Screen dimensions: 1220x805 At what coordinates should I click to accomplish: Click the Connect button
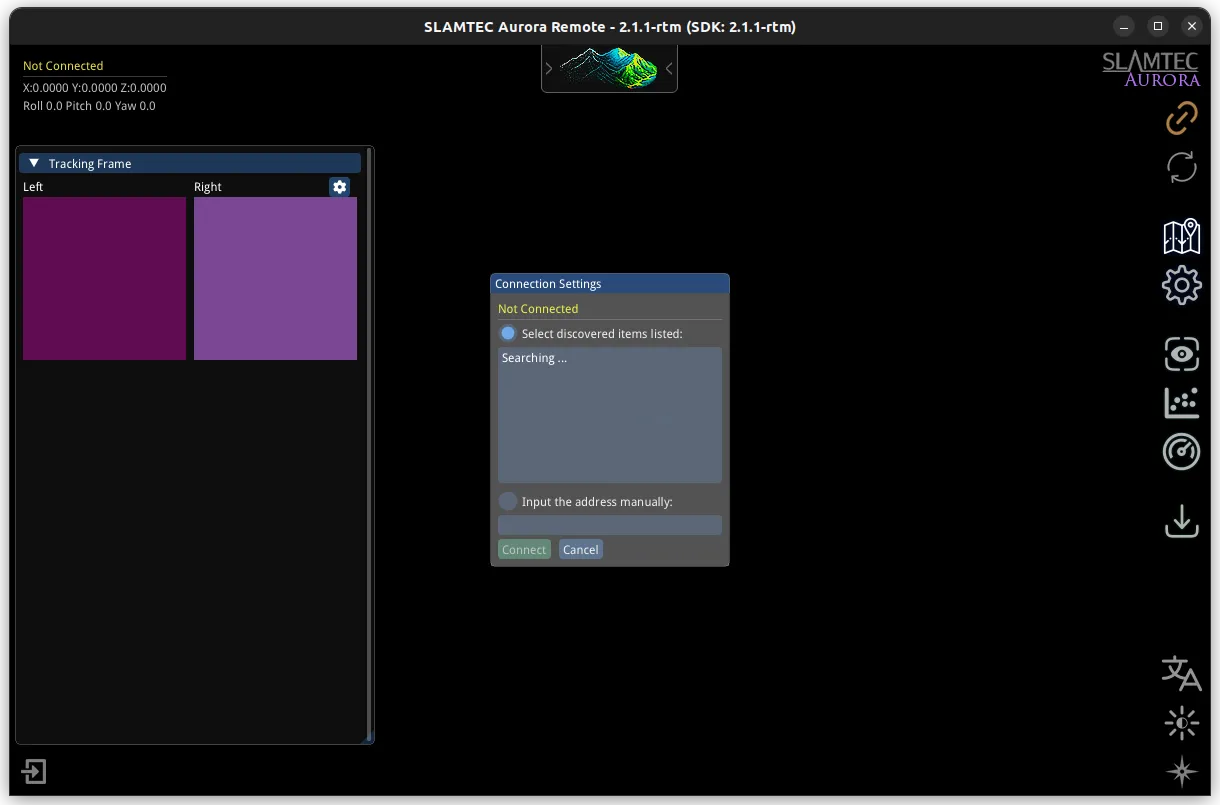(x=524, y=549)
